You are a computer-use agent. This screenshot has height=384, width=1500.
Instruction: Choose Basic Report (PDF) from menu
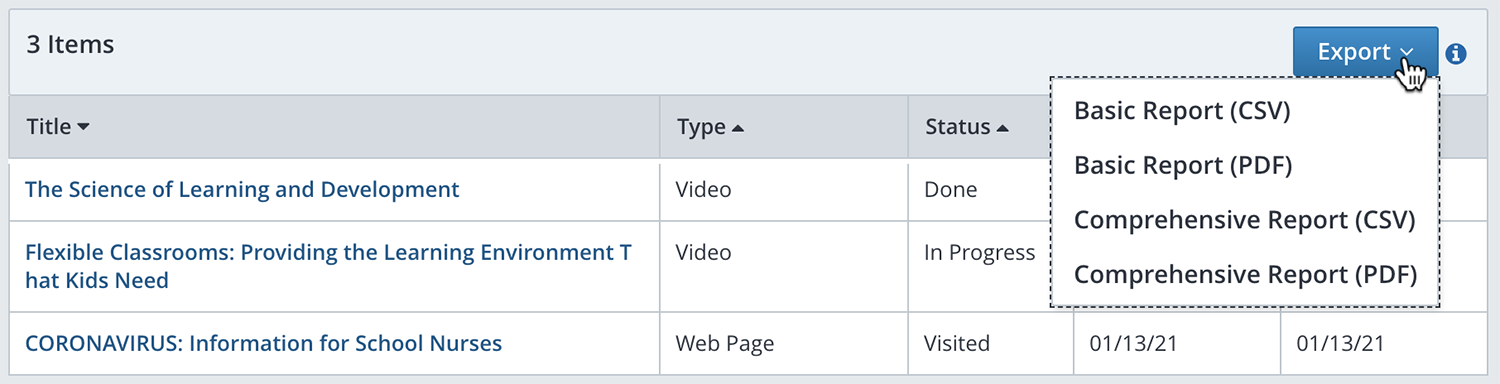point(1183,165)
